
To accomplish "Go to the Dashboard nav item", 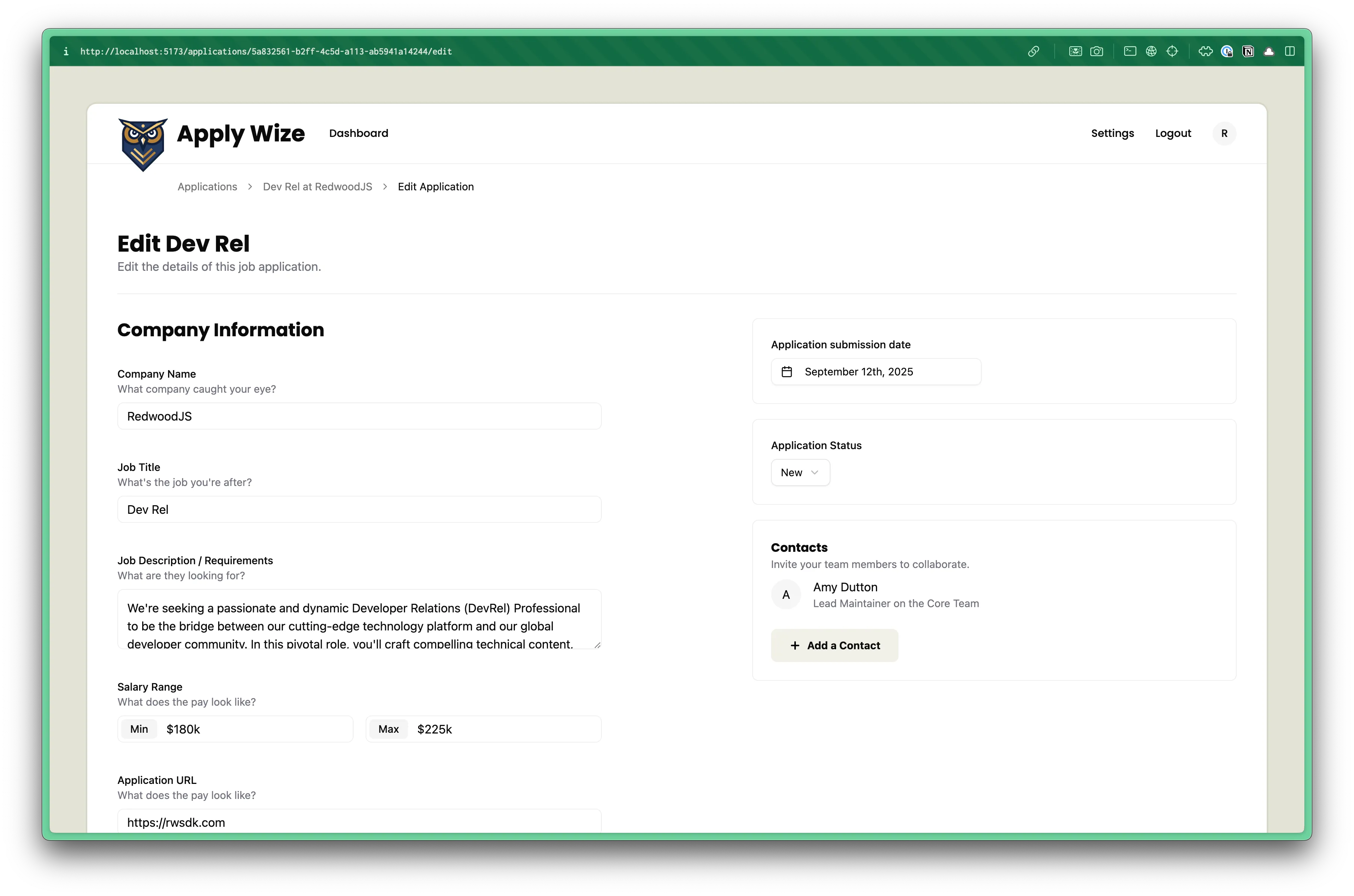I will point(358,133).
